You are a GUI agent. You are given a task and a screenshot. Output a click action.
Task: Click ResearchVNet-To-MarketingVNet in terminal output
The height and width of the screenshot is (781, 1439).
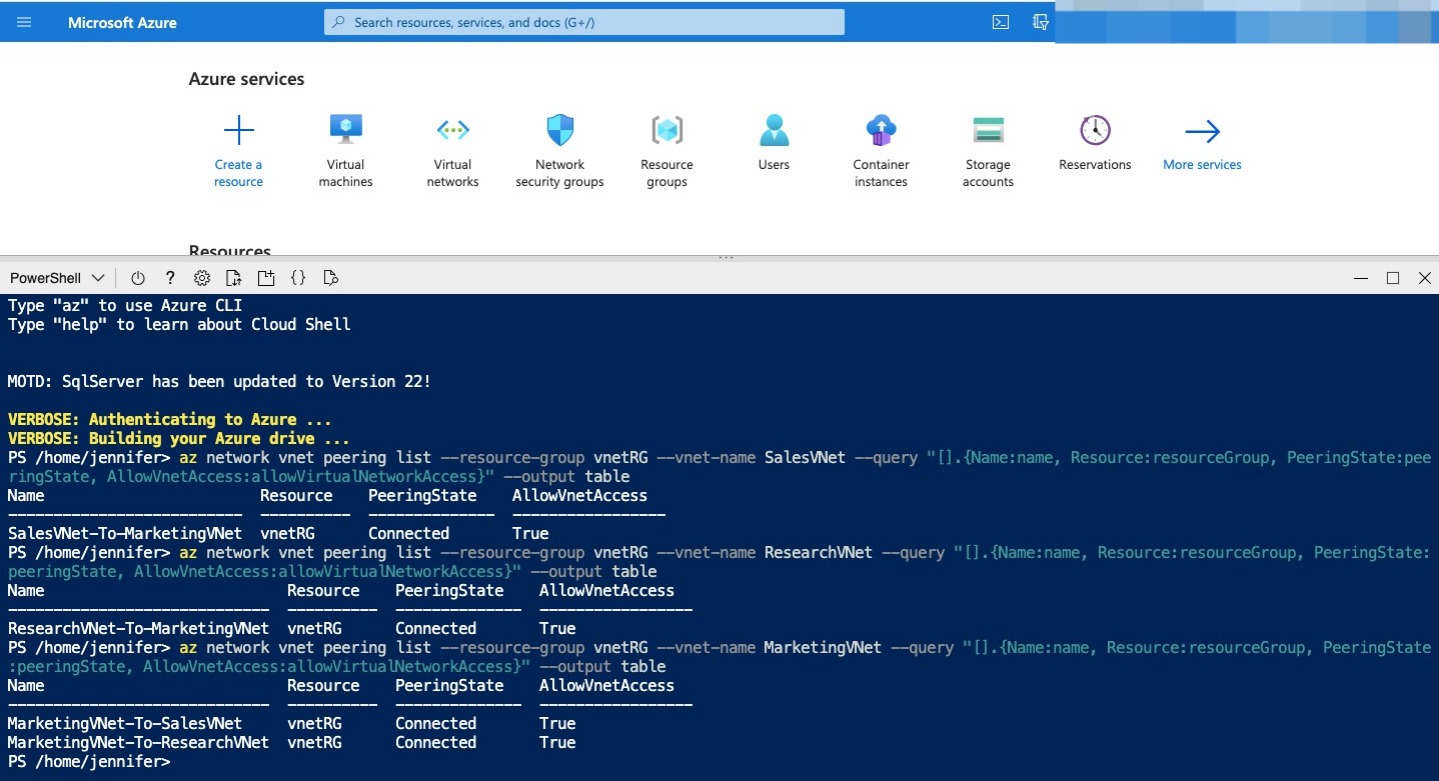pyautogui.click(x=138, y=628)
